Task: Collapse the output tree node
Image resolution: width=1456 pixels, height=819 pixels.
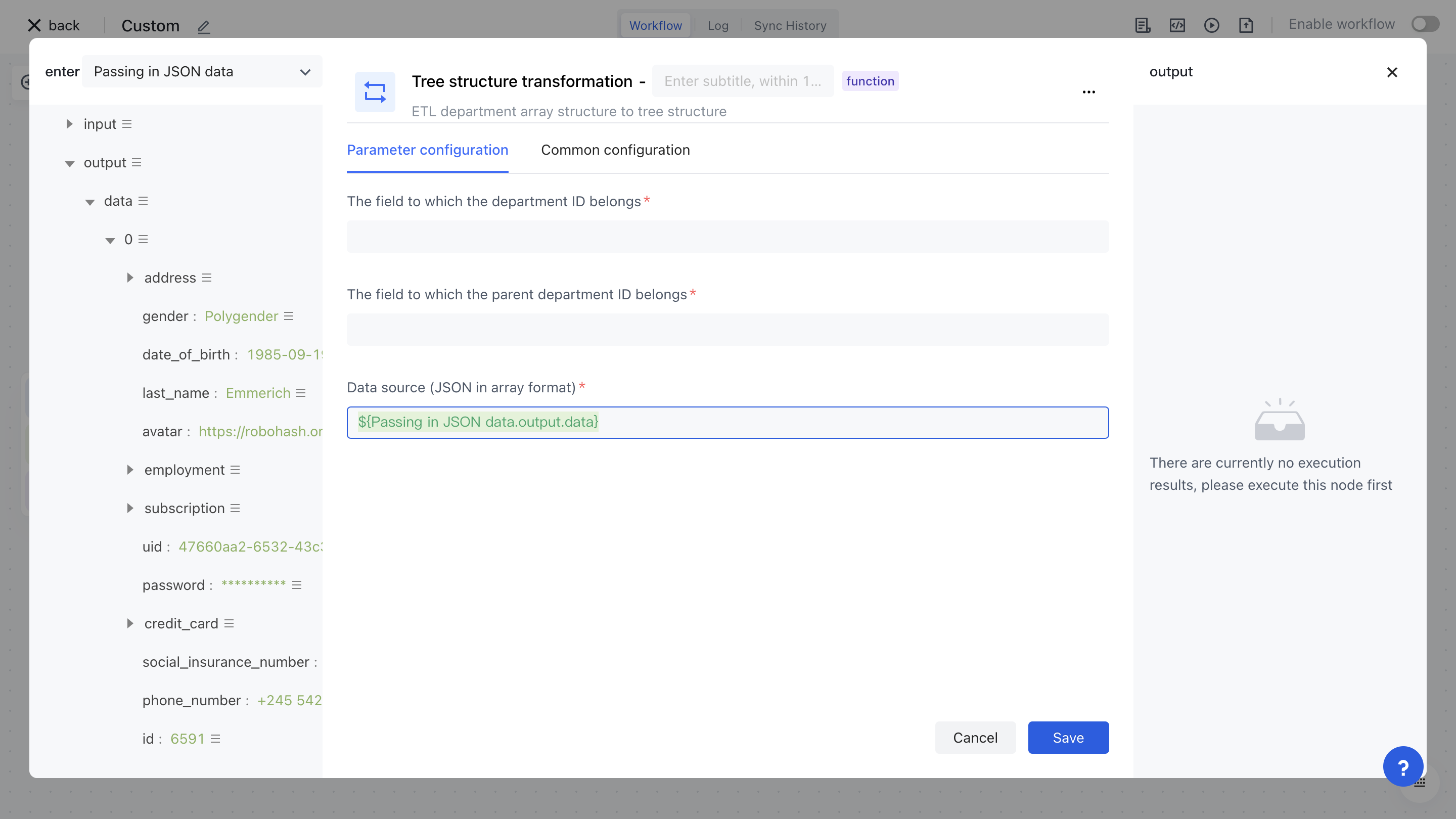Action: 70,163
